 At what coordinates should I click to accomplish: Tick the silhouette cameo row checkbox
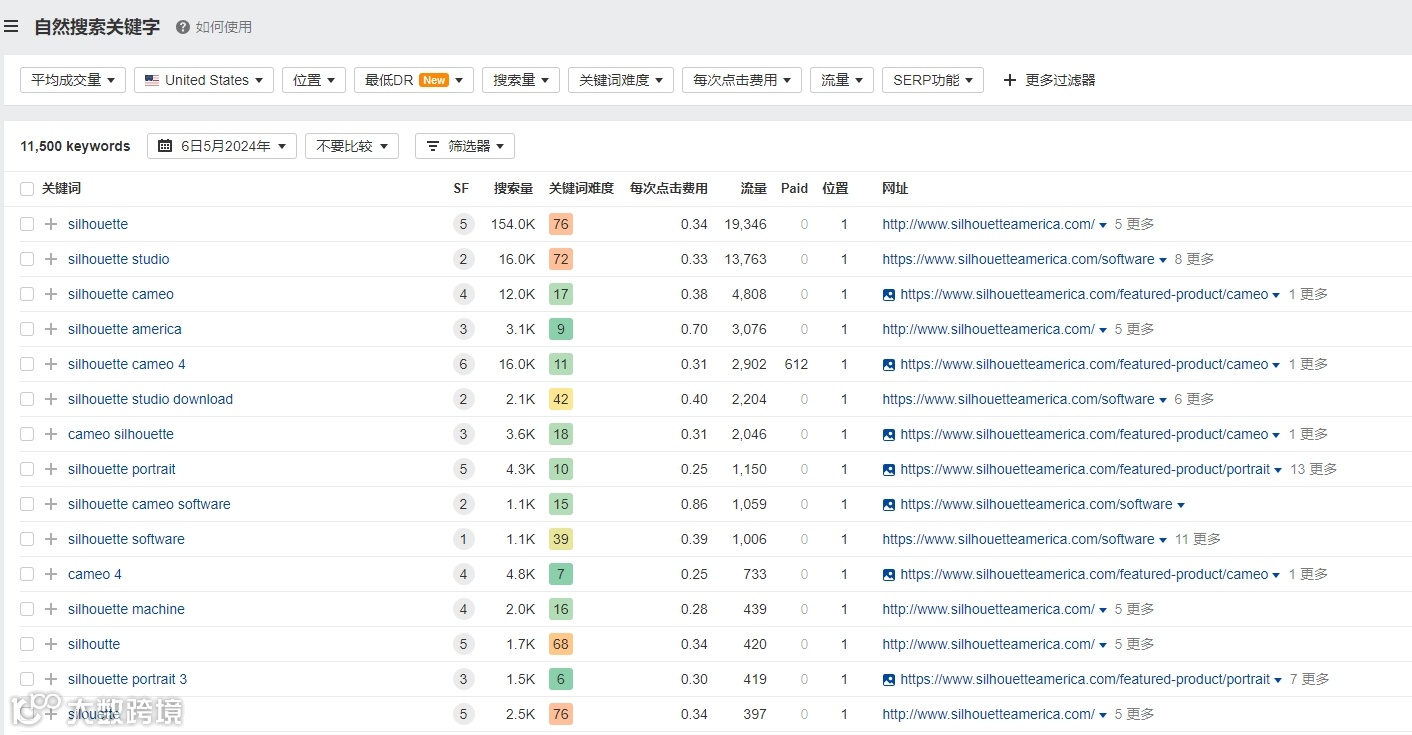(27, 294)
